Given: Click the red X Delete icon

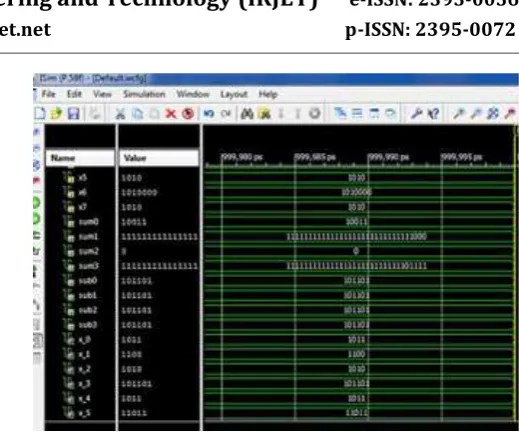Looking at the screenshot, I should coord(171,114).
